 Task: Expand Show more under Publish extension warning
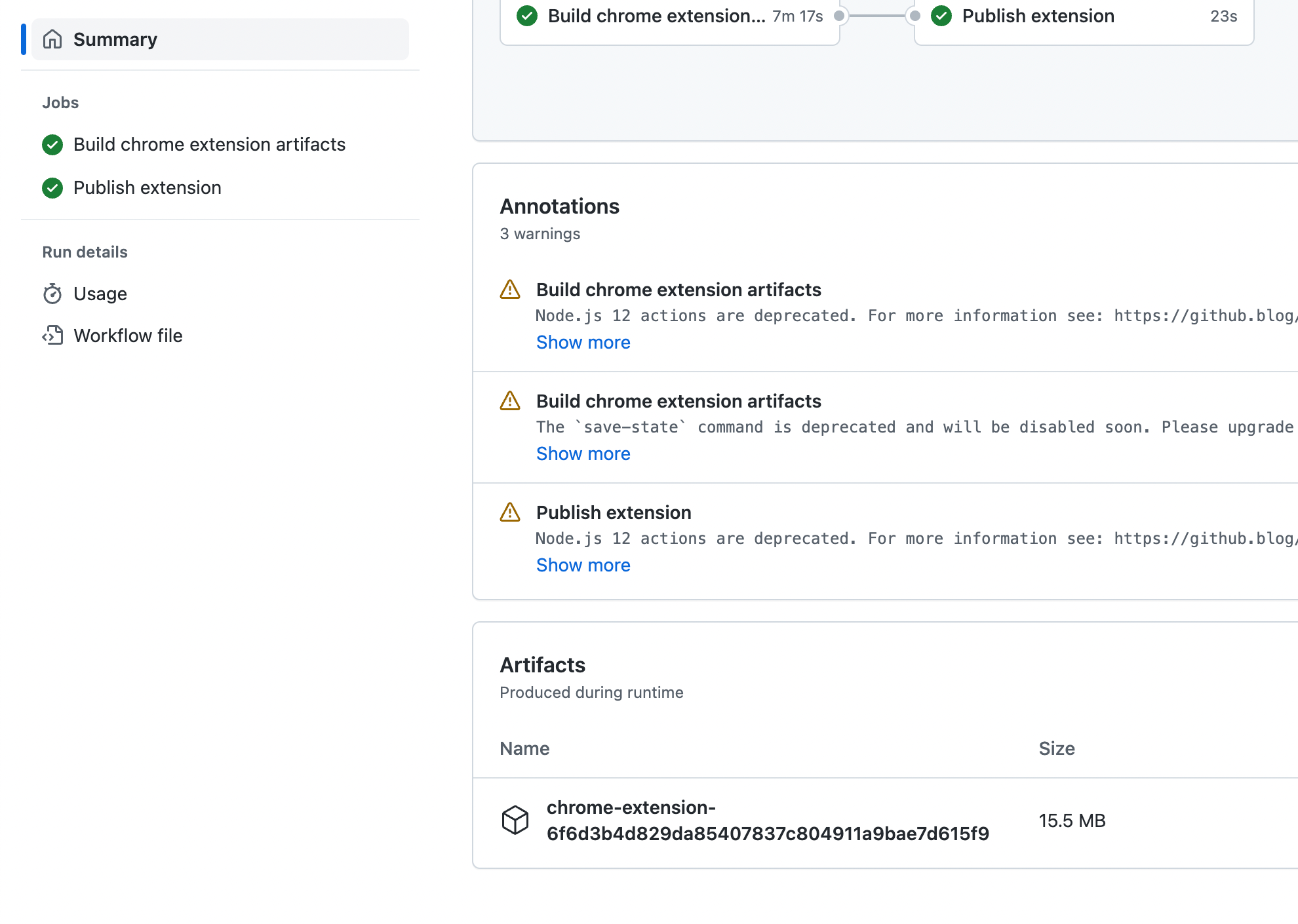[583, 566]
